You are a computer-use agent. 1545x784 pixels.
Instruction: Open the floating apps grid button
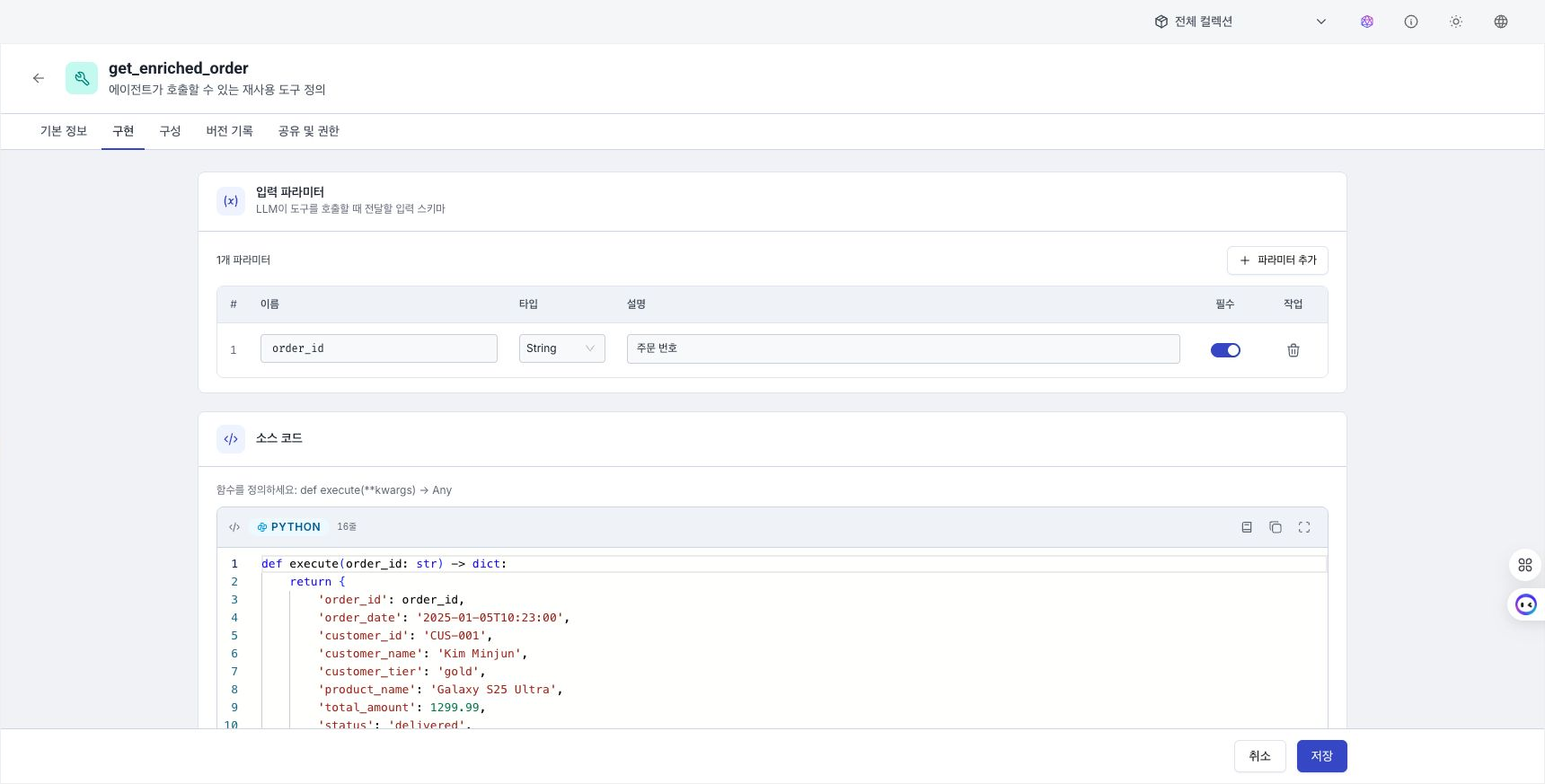[1525, 565]
